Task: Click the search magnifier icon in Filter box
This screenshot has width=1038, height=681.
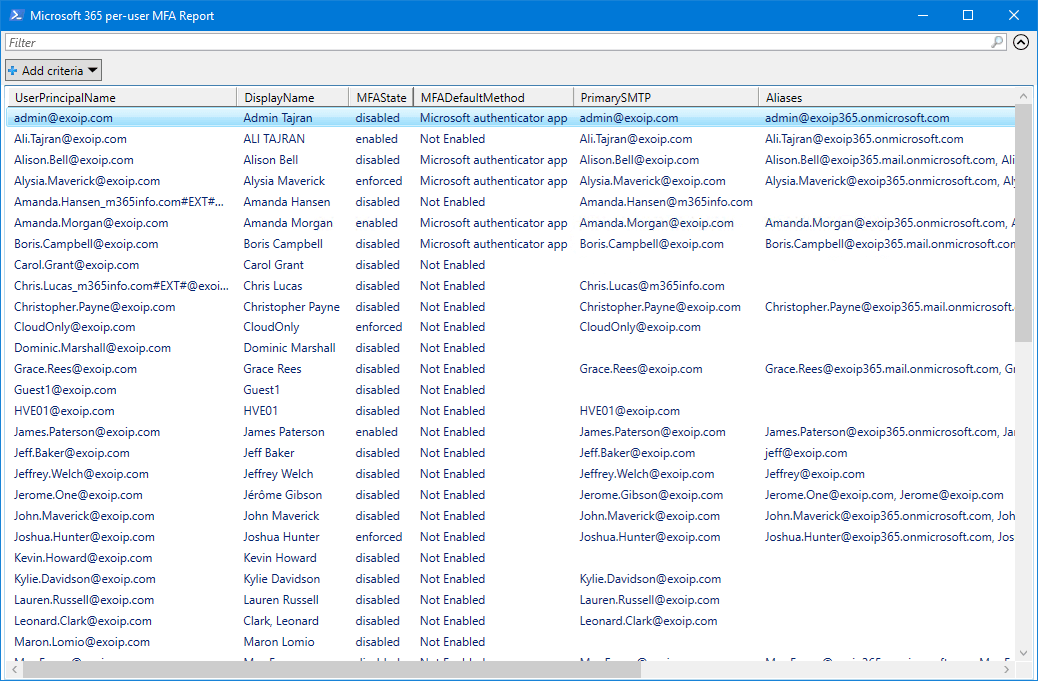Action: click(997, 42)
